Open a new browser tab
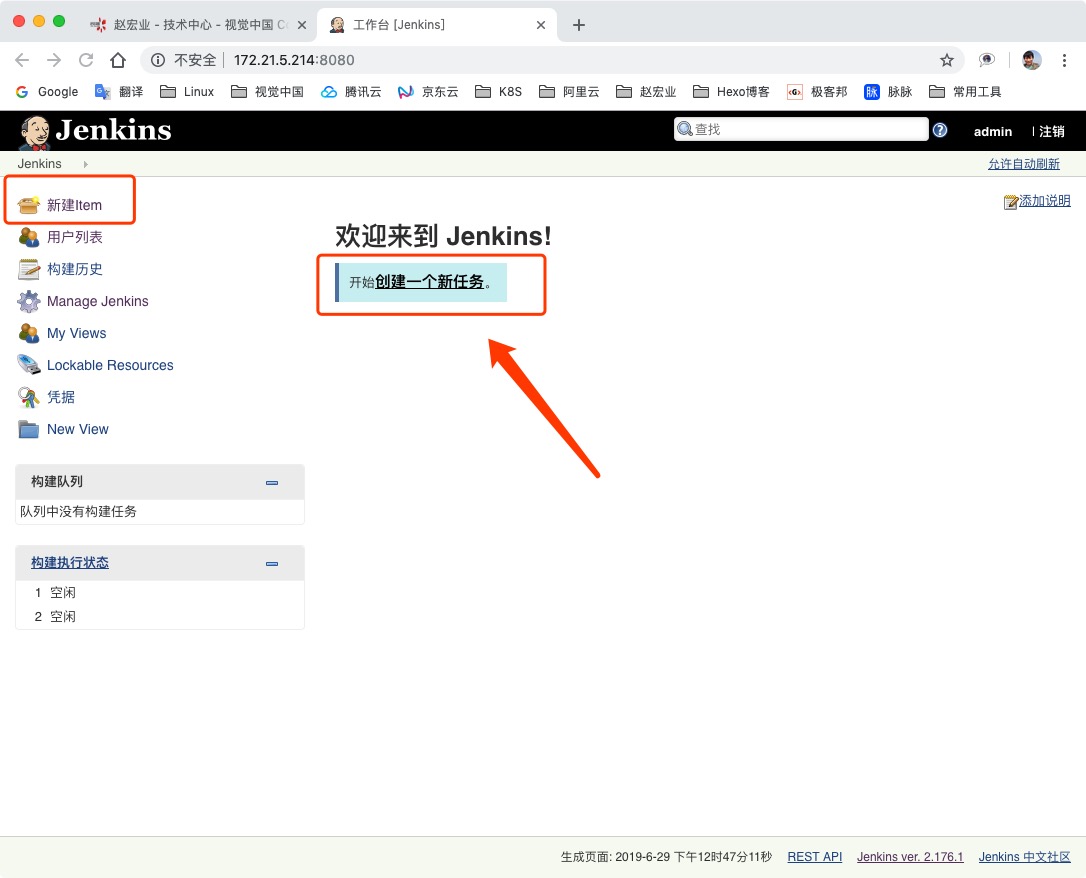The height and width of the screenshot is (878, 1086). (579, 25)
